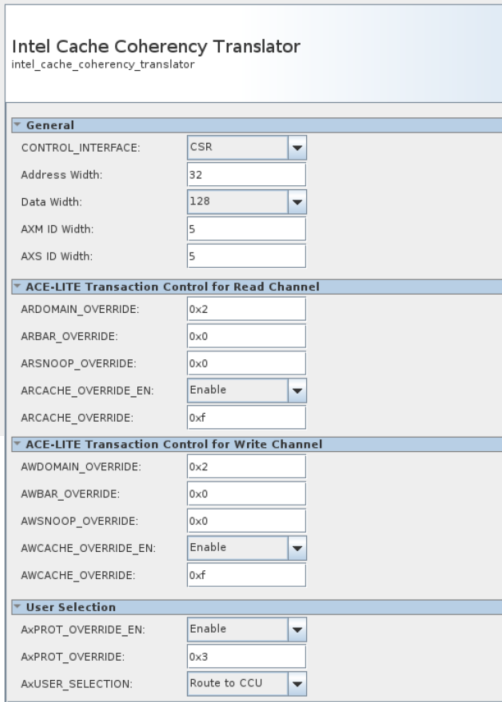Open AxUSER_SELECTION Route to CCU dropdown
The width and height of the screenshot is (502, 702).
(x=247, y=684)
